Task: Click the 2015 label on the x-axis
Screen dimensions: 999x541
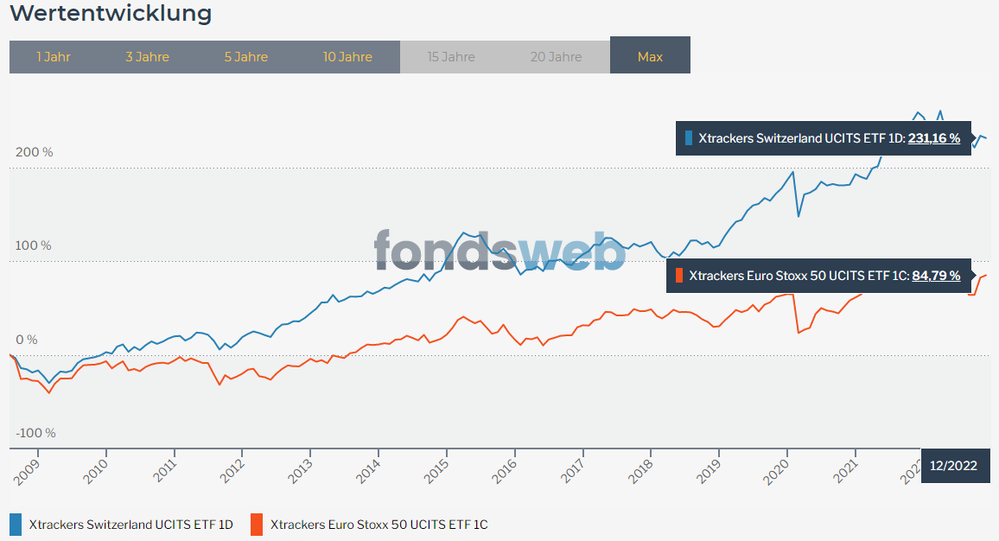Action: point(439,470)
